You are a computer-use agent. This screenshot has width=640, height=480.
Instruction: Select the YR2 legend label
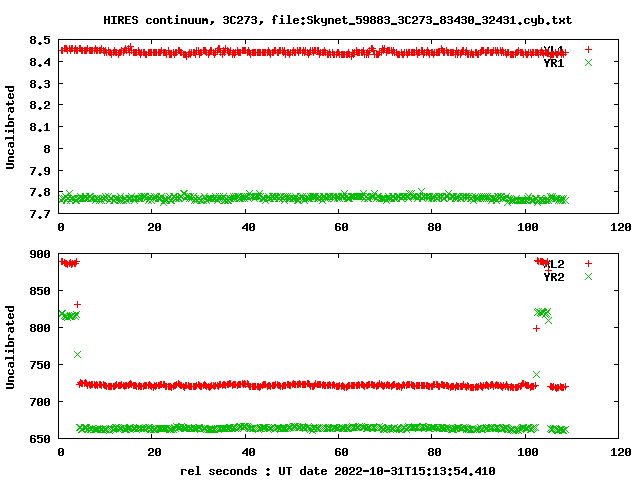pyautogui.click(x=554, y=277)
